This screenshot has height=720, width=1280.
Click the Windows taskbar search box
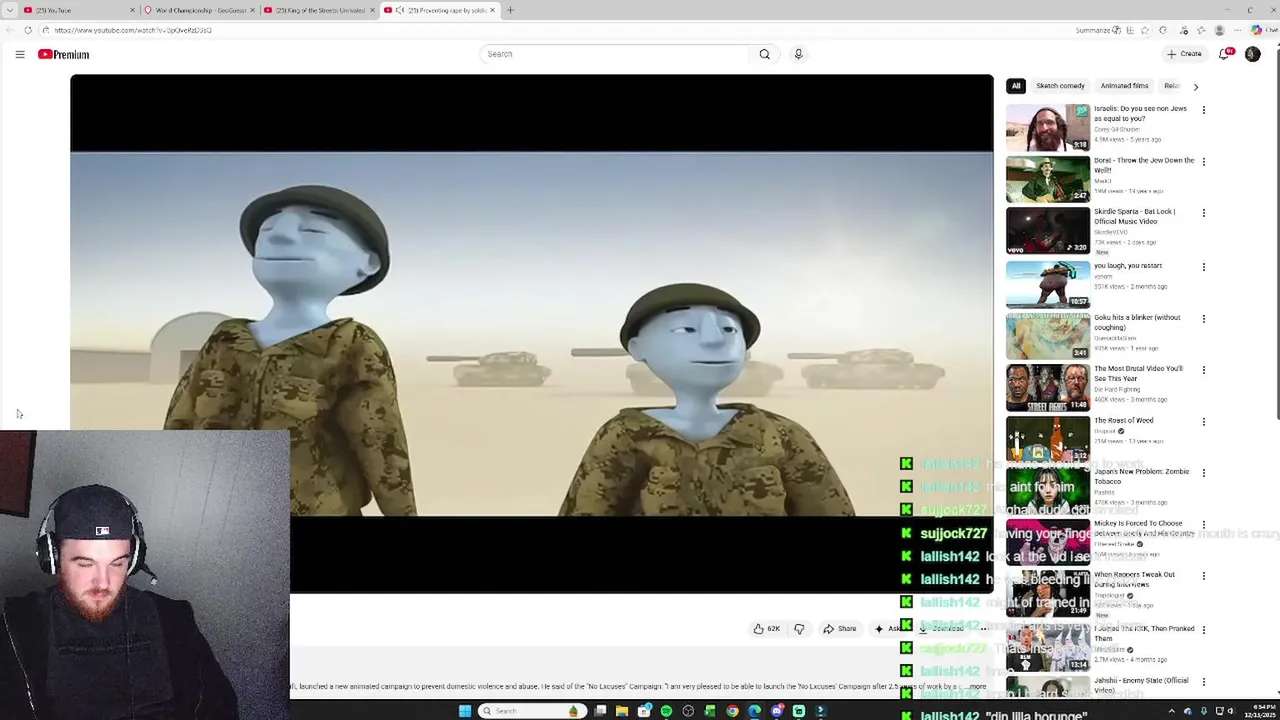[x=530, y=711]
